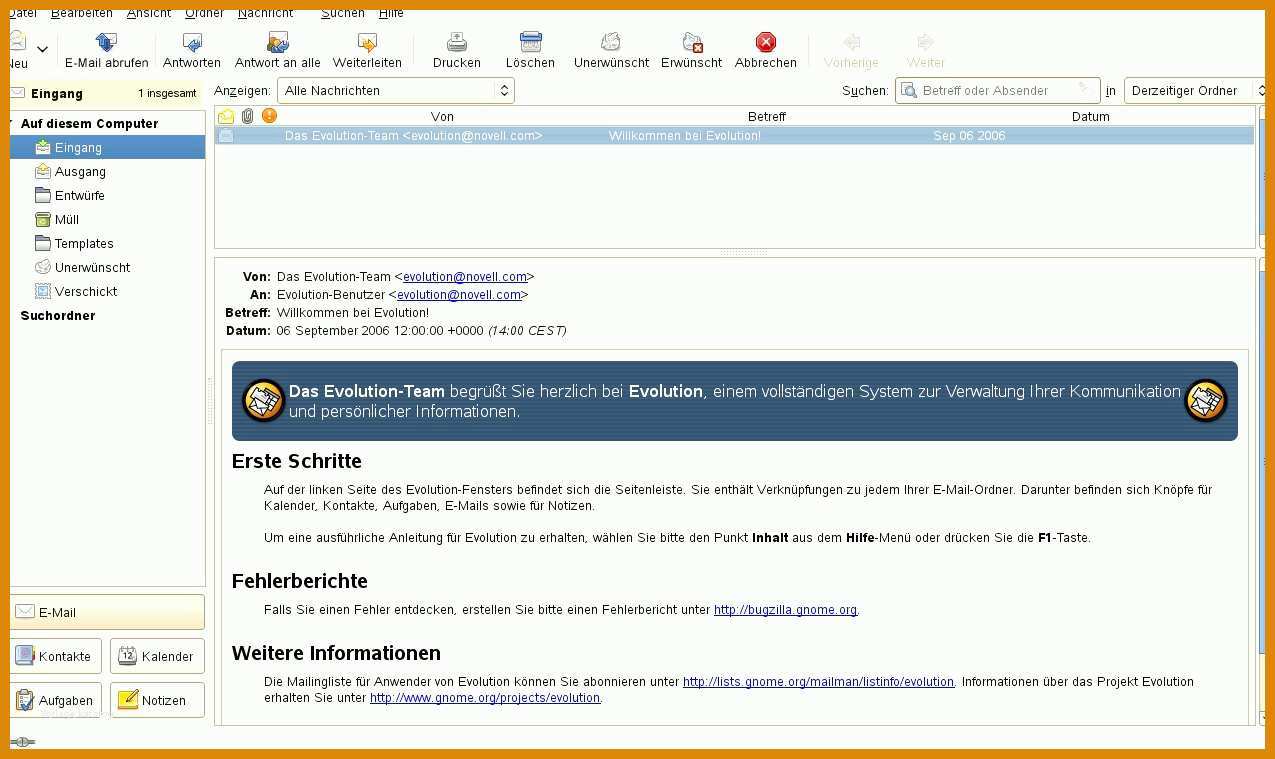Mark message as Unerwünscht
Image resolution: width=1275 pixels, height=759 pixels.
(611, 42)
